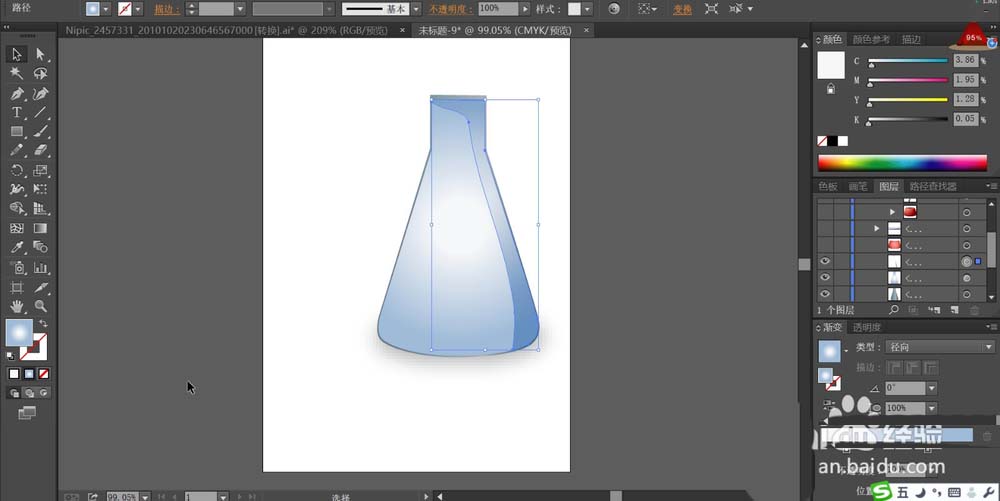
Task: Select the Eyedropper tool
Action: point(17,247)
